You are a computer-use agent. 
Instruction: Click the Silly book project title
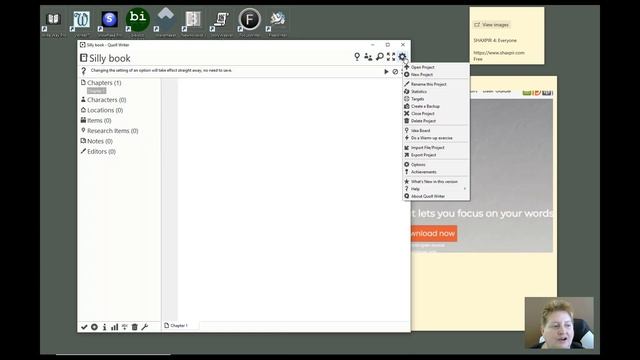(x=110, y=58)
